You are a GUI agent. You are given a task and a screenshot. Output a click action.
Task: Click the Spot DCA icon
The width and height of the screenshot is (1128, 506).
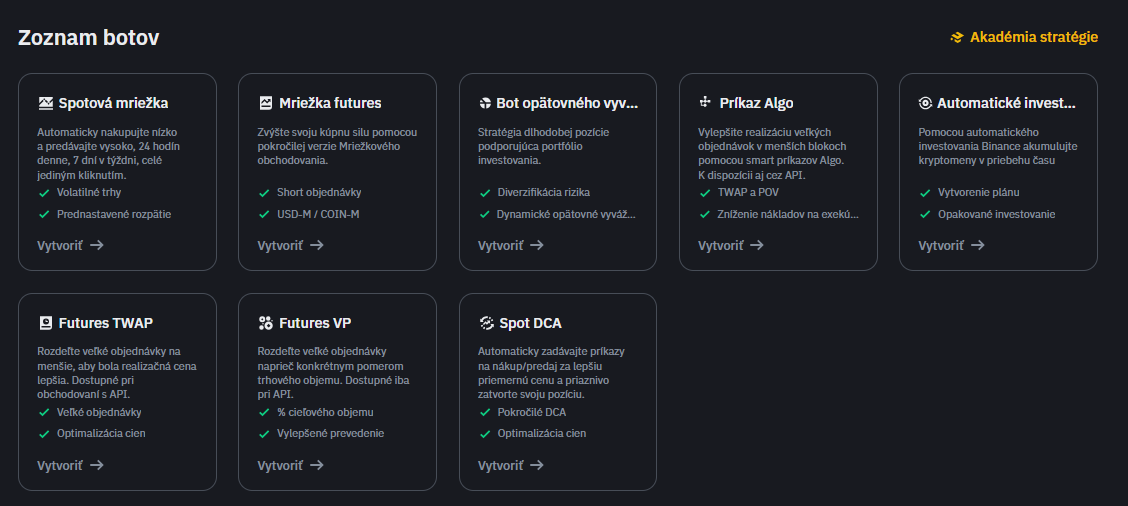(x=486, y=323)
